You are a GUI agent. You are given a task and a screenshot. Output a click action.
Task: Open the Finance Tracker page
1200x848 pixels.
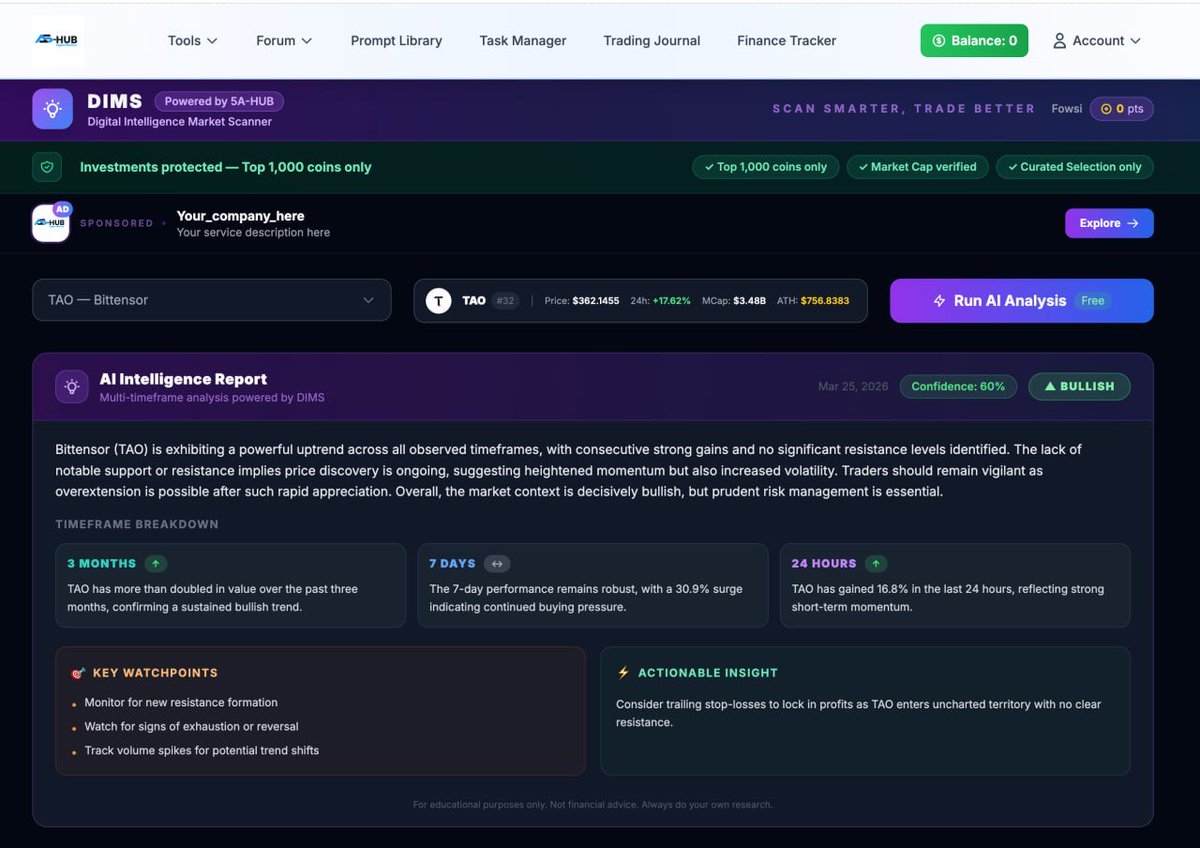click(787, 41)
